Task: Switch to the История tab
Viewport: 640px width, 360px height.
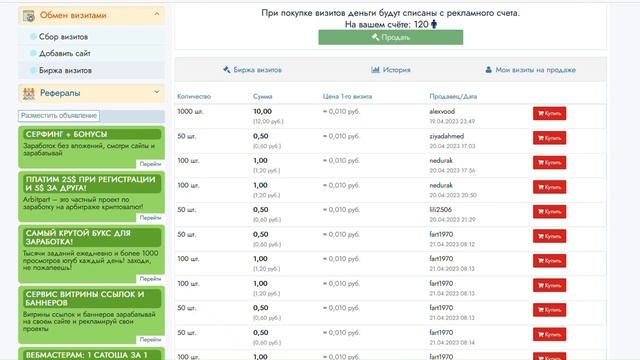Action: (391, 70)
